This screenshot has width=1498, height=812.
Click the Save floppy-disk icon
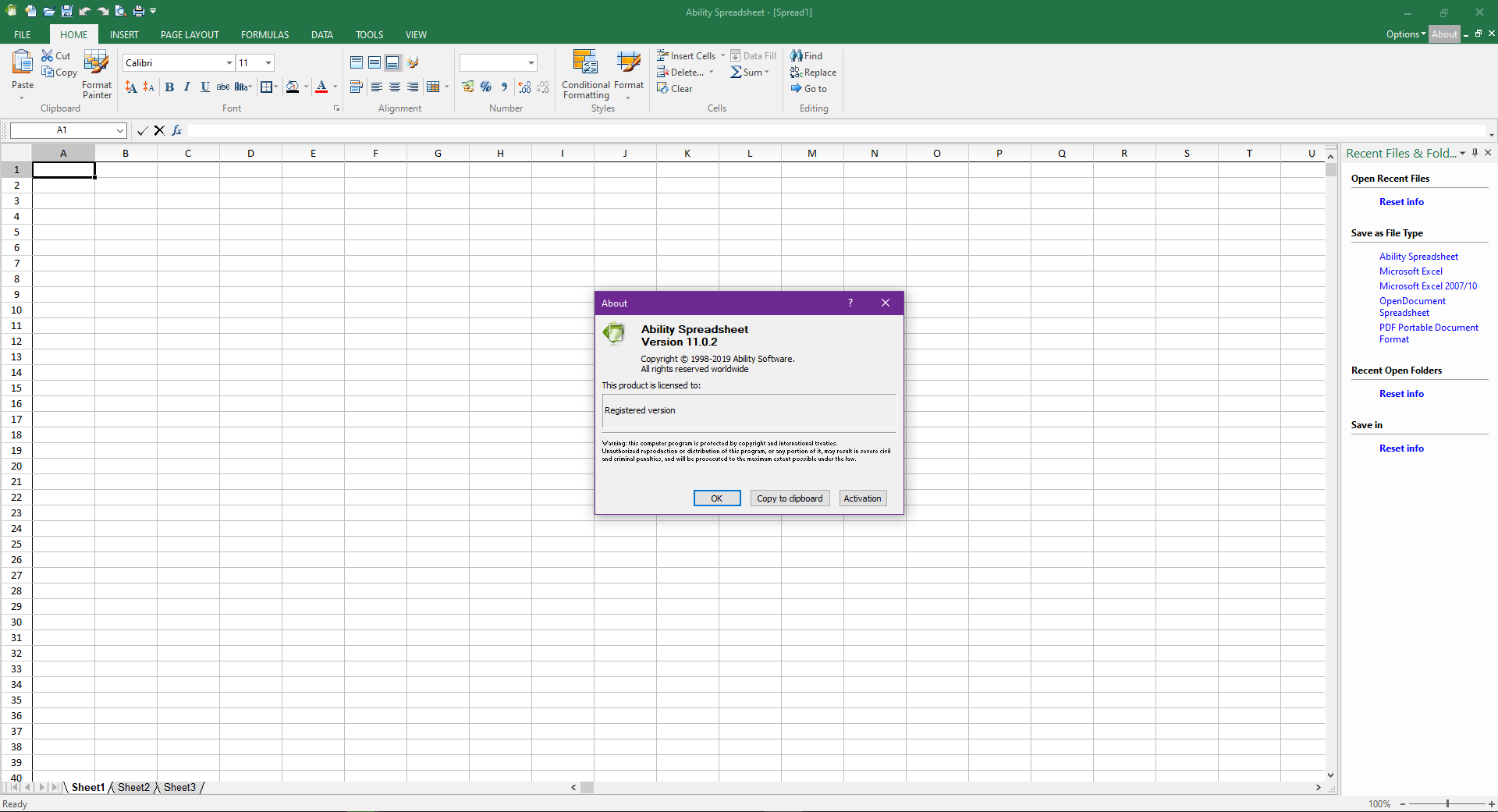coord(66,11)
